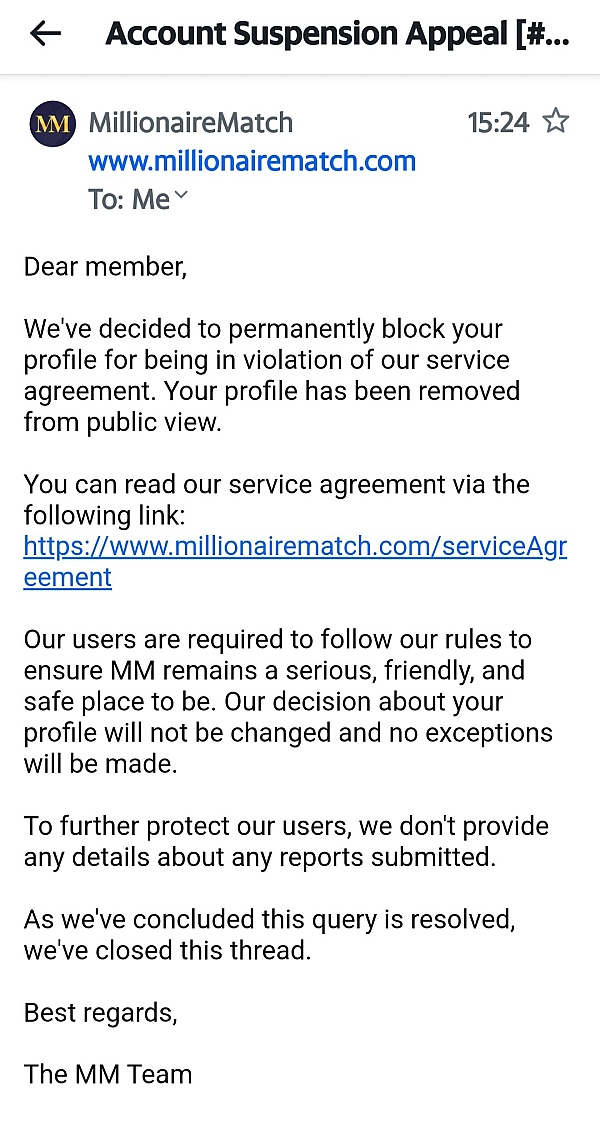Tap the removed from public view sentence
This screenshot has height=1125, width=600.
[271, 406]
